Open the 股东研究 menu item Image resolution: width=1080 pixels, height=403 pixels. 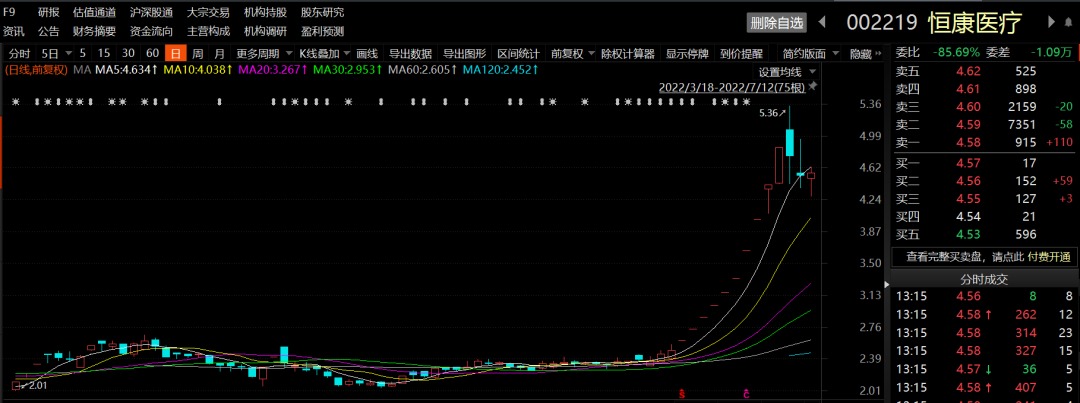322,12
